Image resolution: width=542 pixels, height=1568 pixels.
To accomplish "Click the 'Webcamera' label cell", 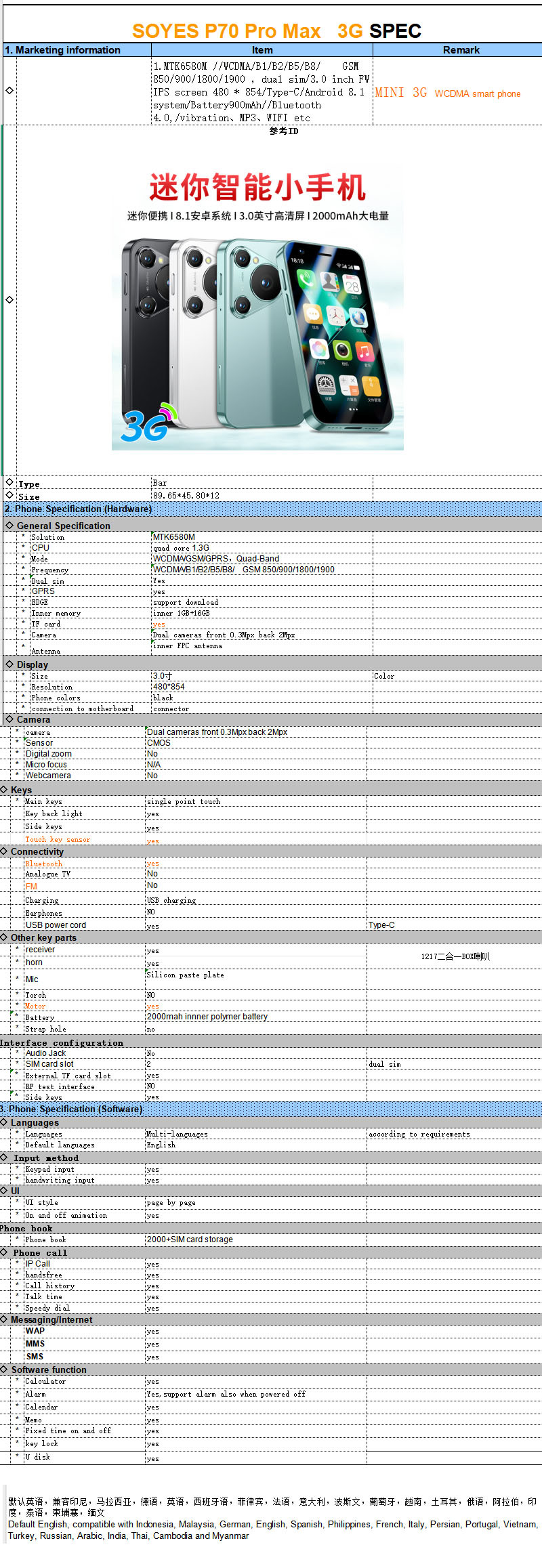I will (85, 776).
